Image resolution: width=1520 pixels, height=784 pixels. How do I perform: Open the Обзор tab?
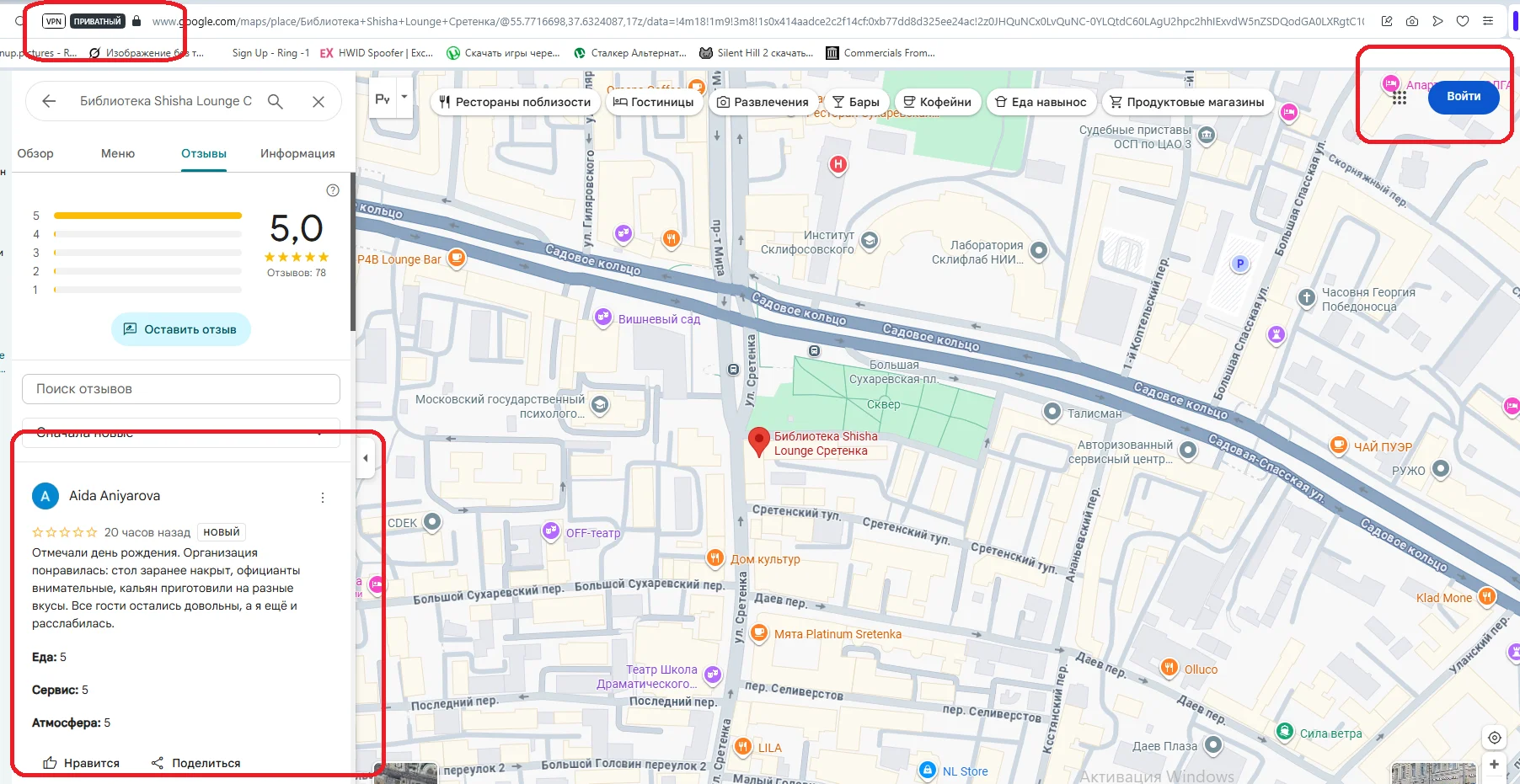(35, 153)
